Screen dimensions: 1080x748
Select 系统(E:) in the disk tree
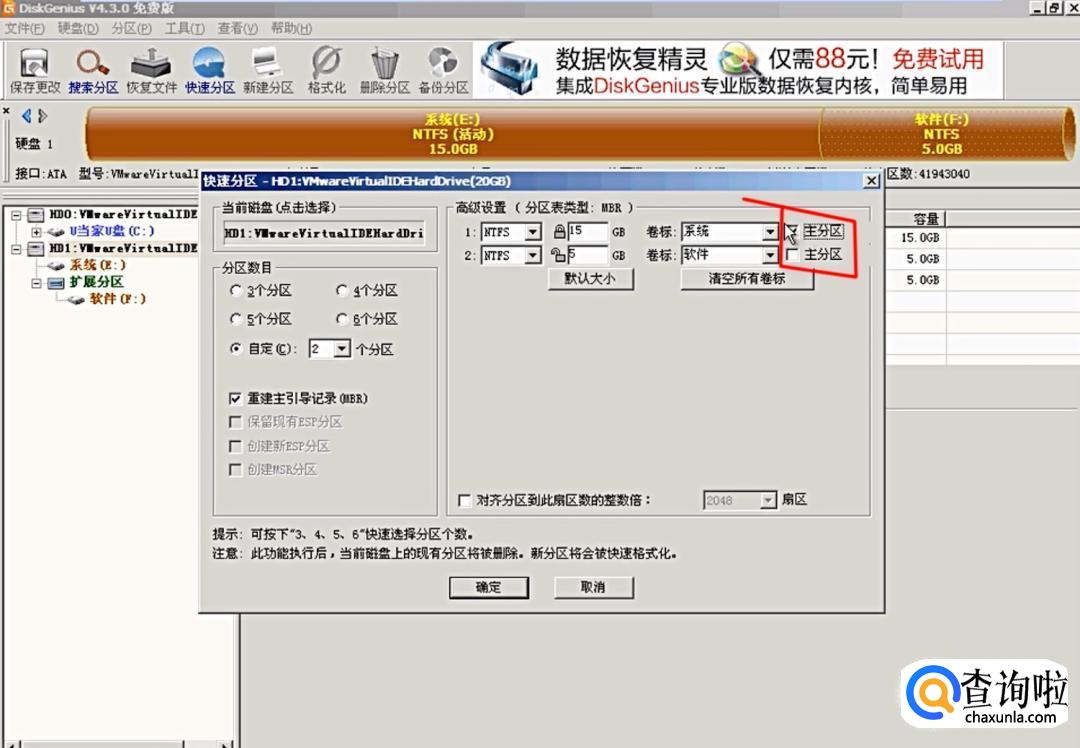click(97, 265)
